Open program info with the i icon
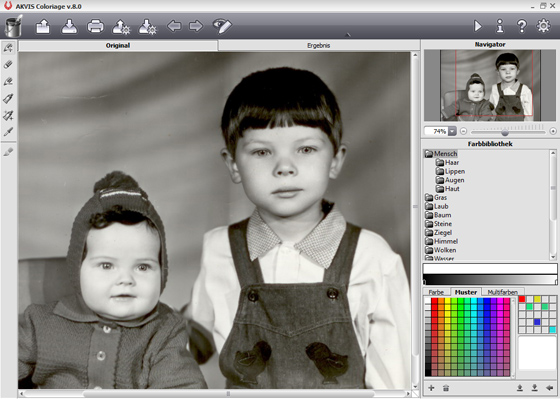 coord(500,26)
